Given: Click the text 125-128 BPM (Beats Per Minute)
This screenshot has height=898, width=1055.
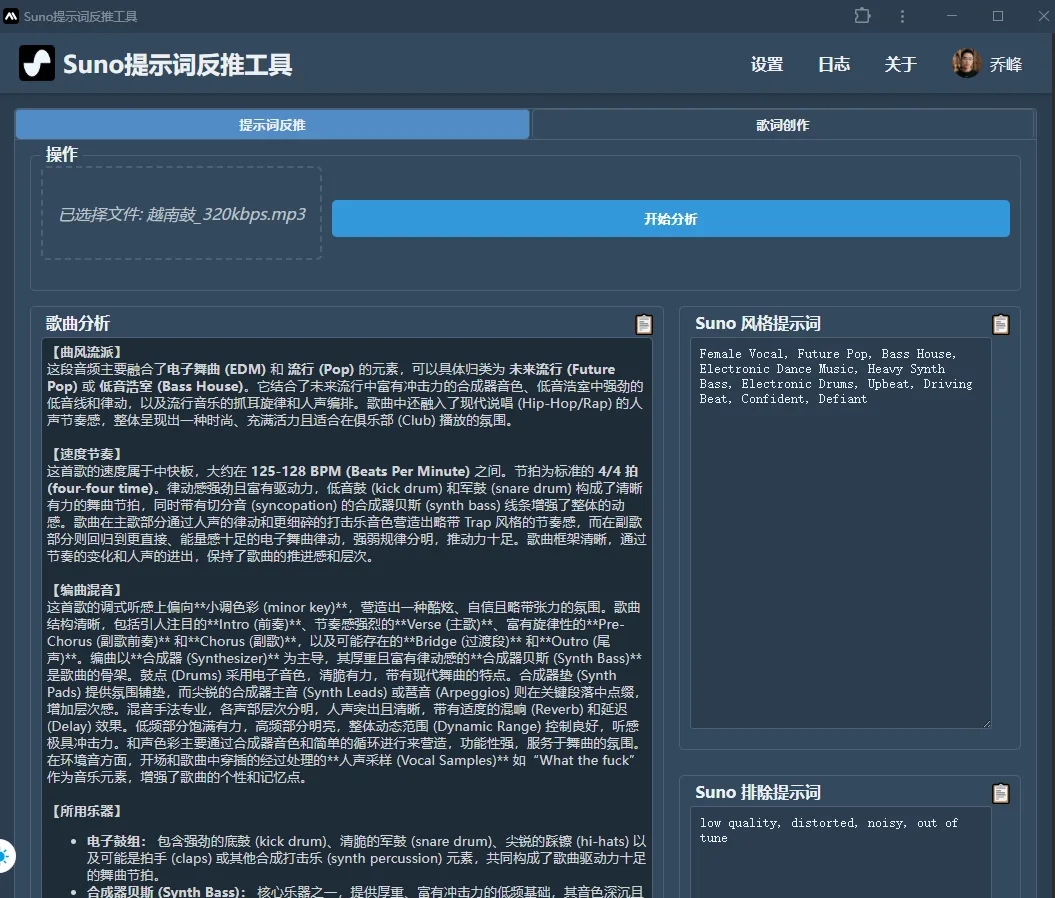Looking at the screenshot, I should [x=360, y=471].
